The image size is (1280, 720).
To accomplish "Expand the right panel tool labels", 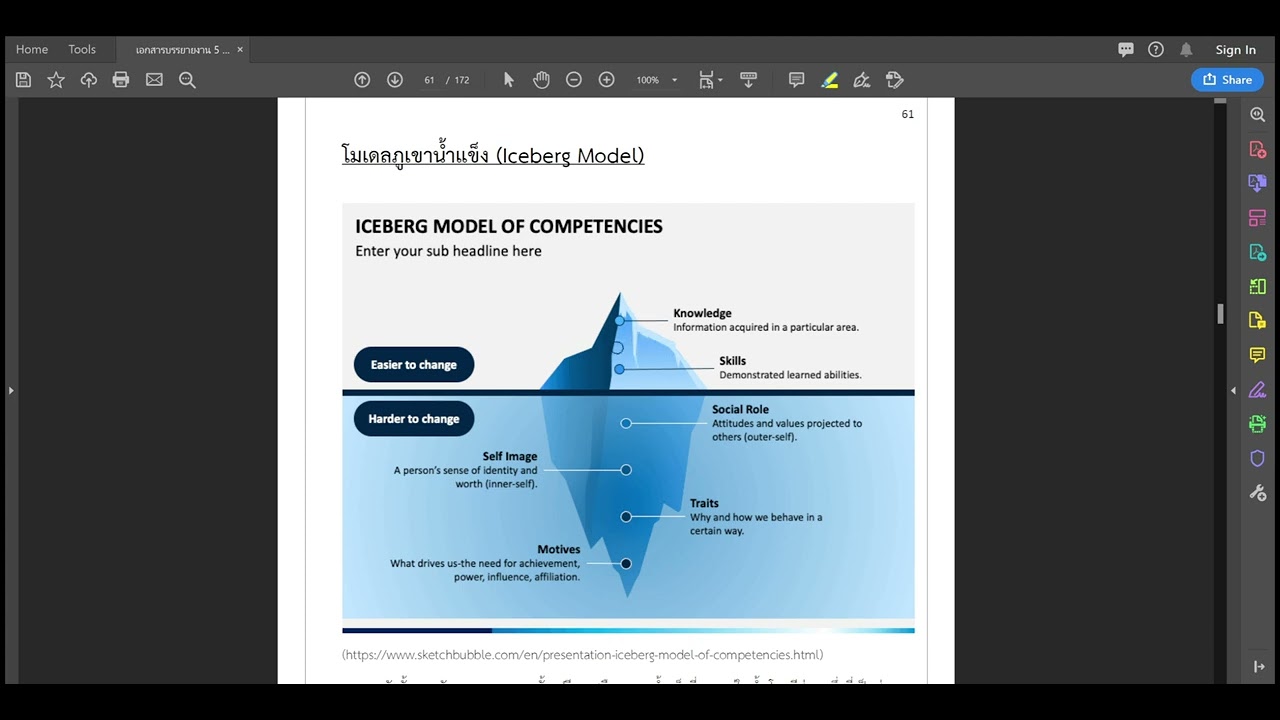I will (x=1259, y=666).
